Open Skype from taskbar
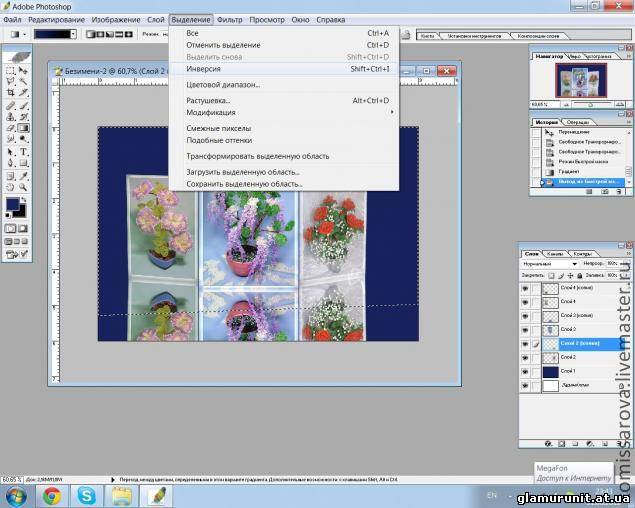The width and height of the screenshot is (635, 508). click(87, 496)
